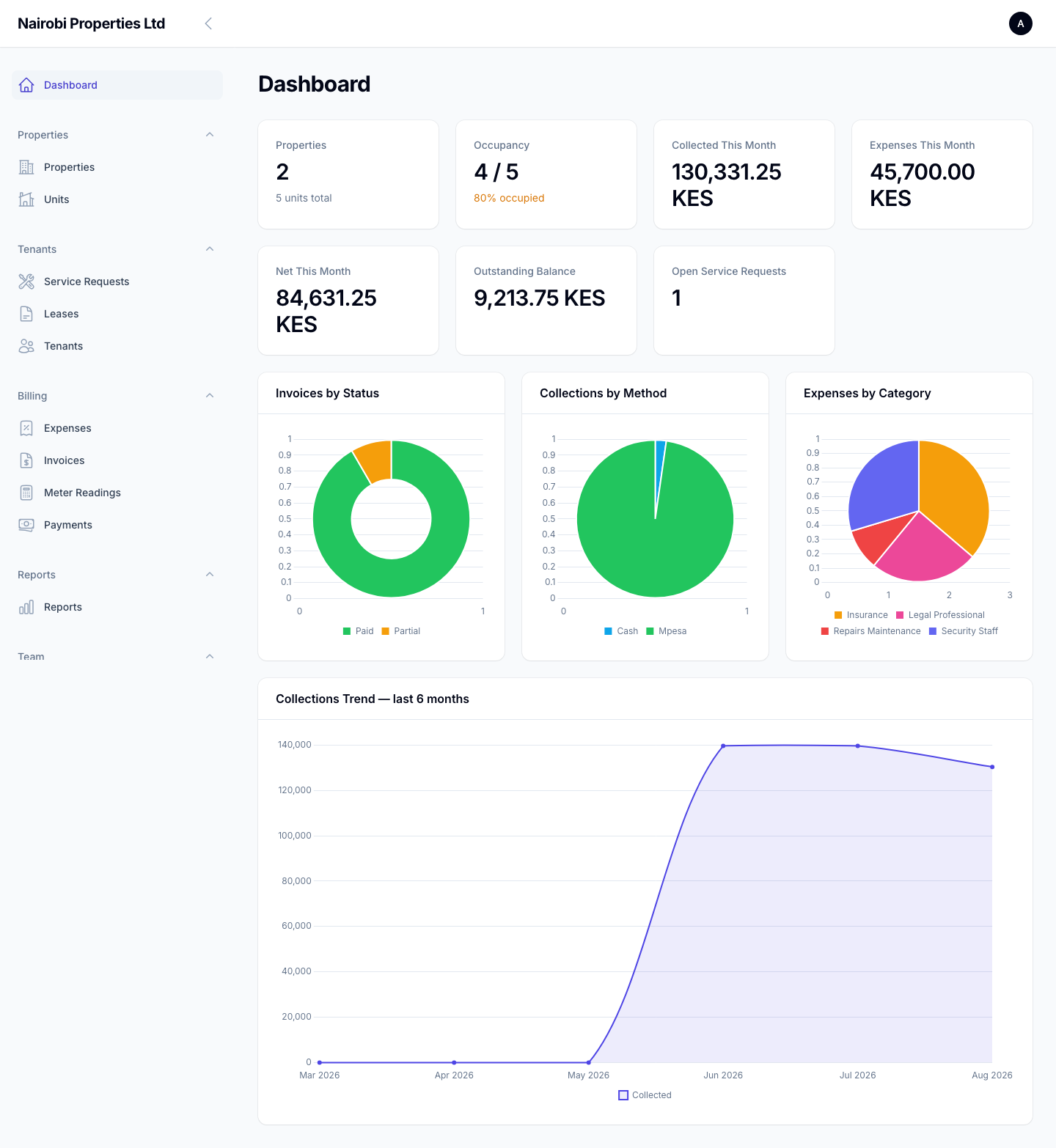The width and height of the screenshot is (1056, 1148).
Task: Click the Dashboard home icon
Action: tap(26, 85)
